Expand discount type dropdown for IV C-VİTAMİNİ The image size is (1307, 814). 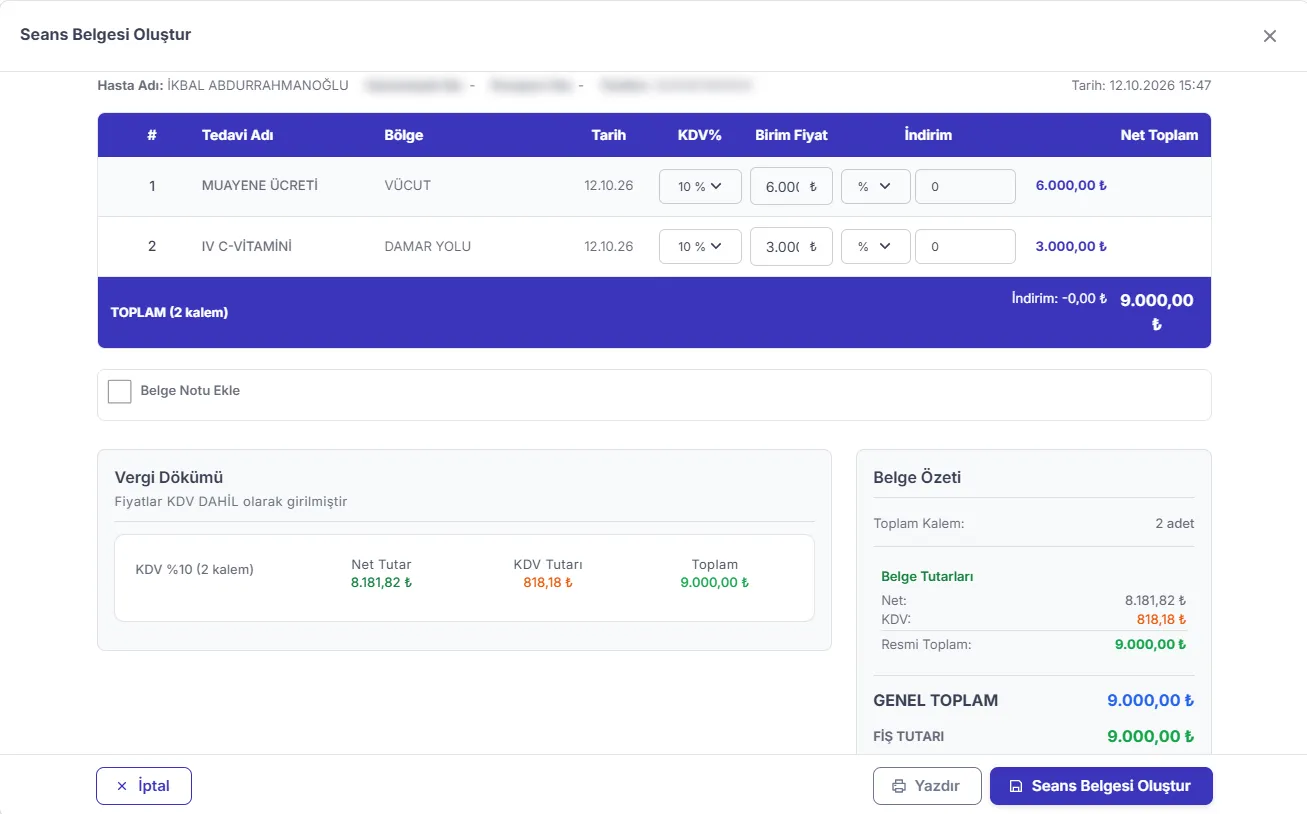pyautogui.click(x=876, y=247)
